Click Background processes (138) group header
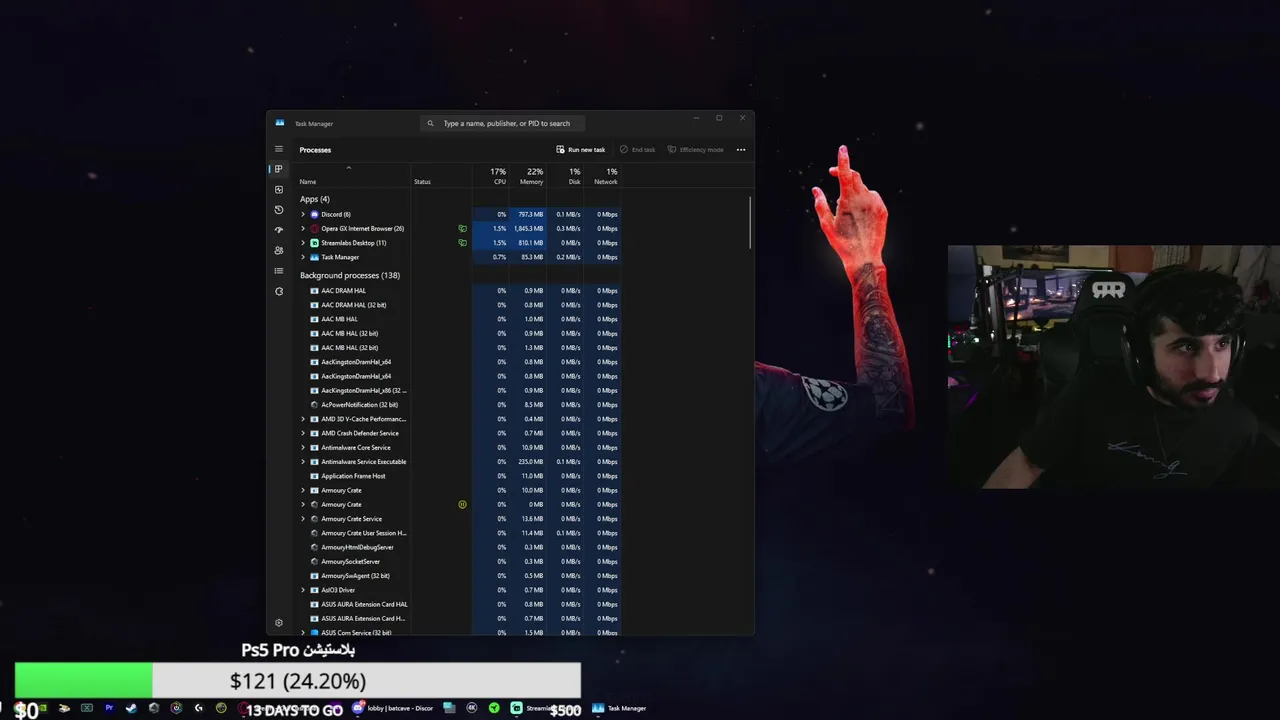1280x720 pixels. click(350, 275)
